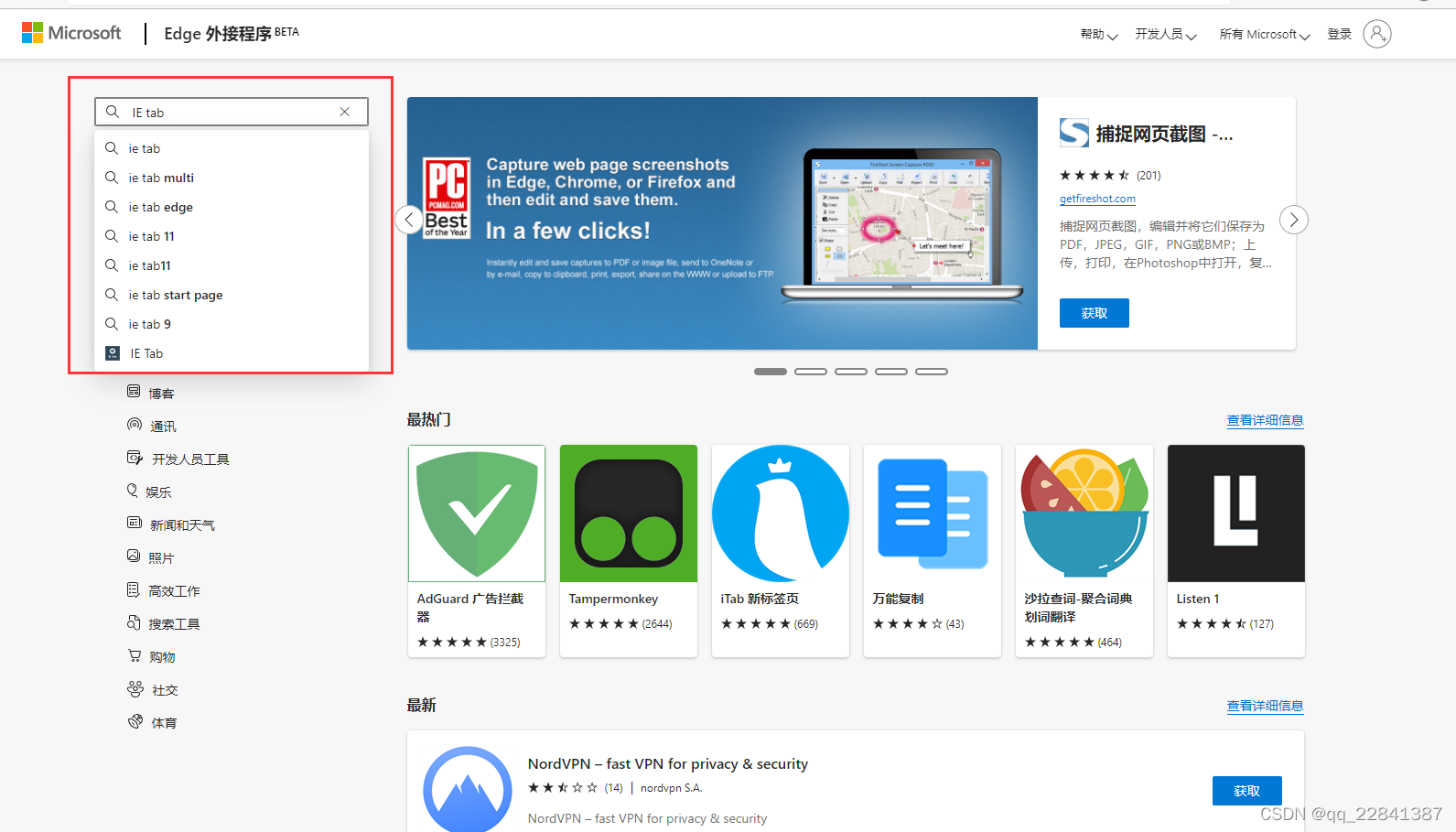Screen dimensions: 1456x832
Task: Open AdGuard 广告拦截器 extension tile
Action: (x=477, y=551)
